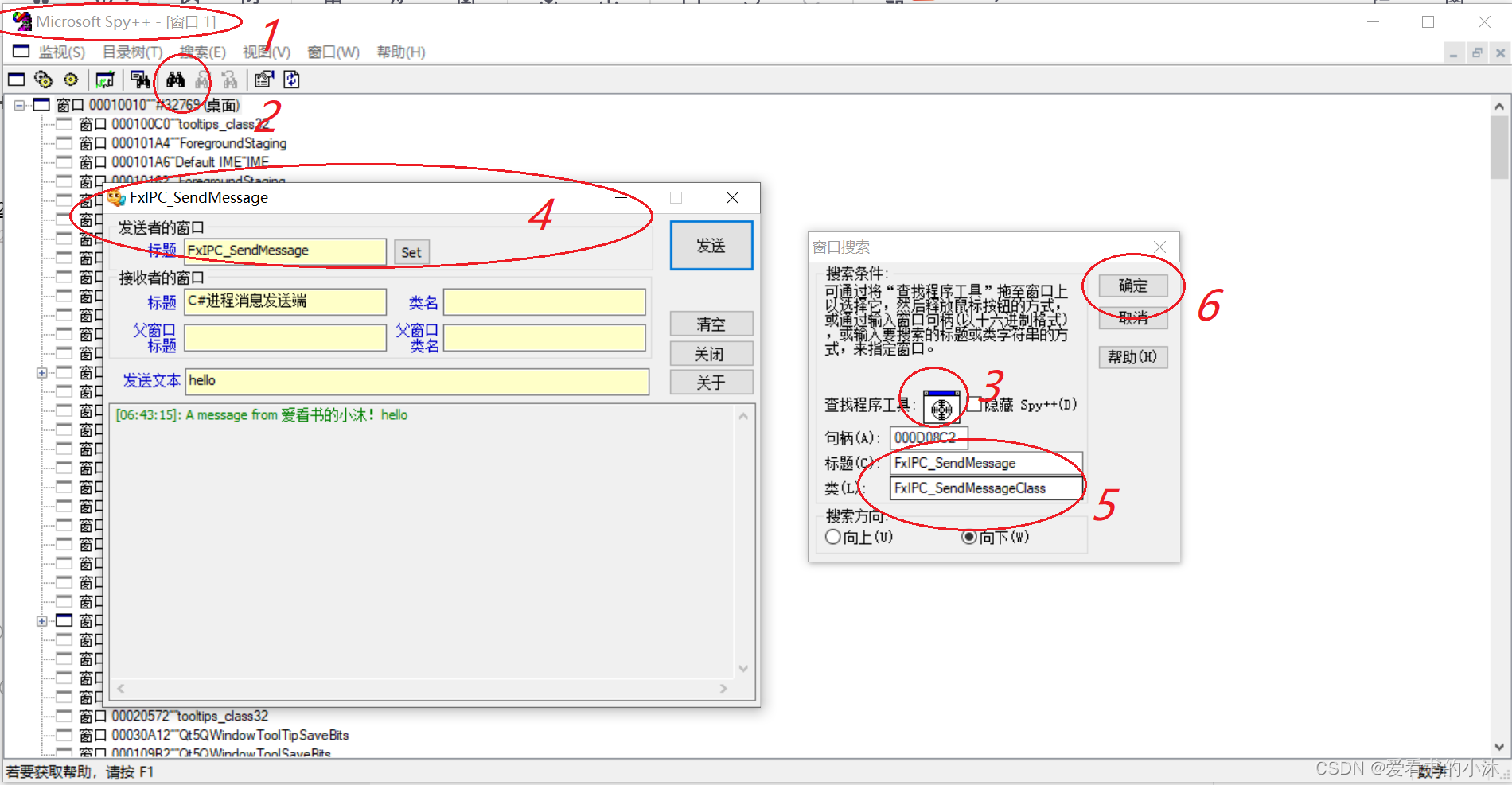Click the receiver title field C#进程消息发送端
The width and height of the screenshot is (1512, 785).
[x=286, y=301]
